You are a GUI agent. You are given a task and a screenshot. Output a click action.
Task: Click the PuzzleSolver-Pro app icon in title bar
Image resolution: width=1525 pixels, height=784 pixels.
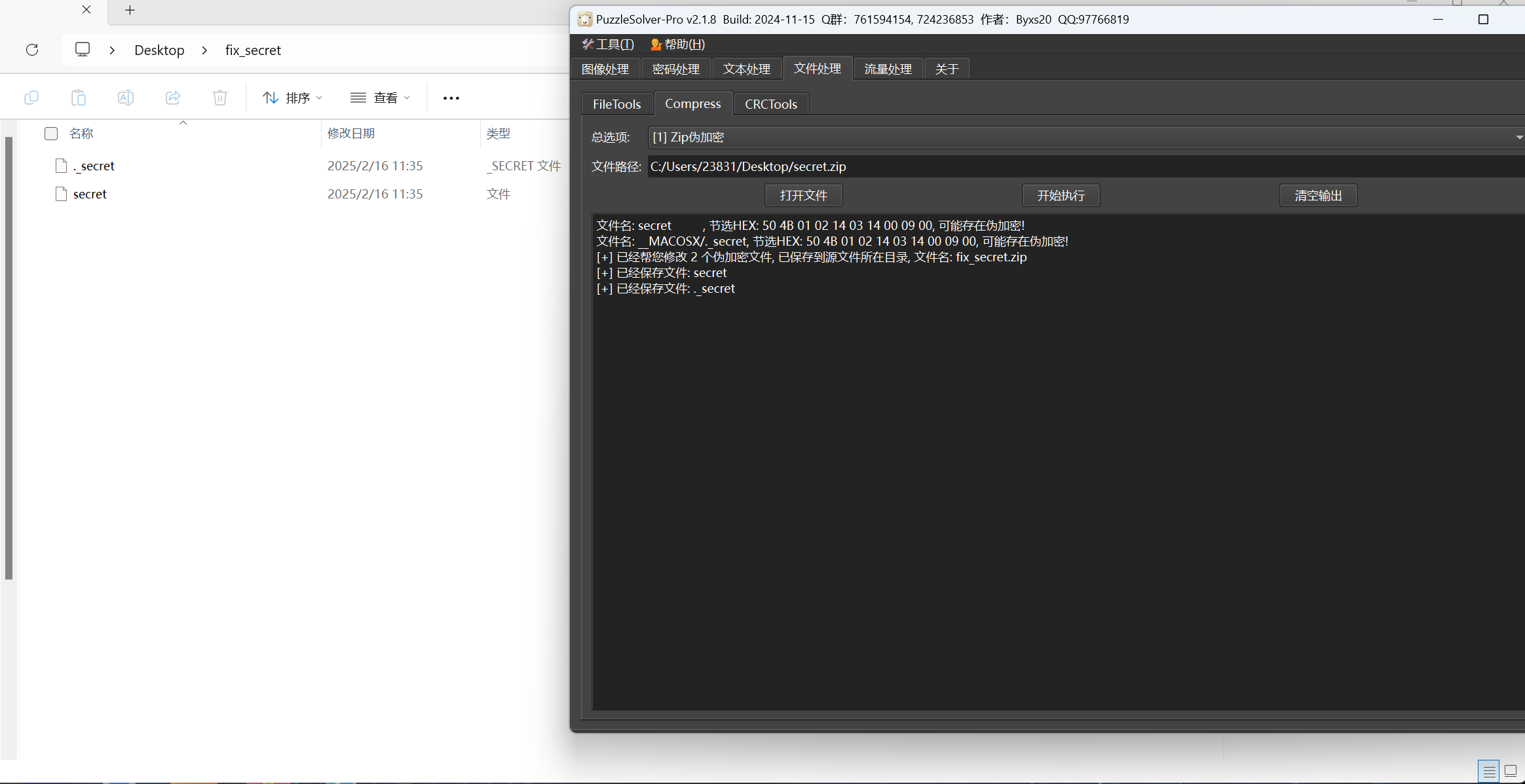tap(585, 20)
